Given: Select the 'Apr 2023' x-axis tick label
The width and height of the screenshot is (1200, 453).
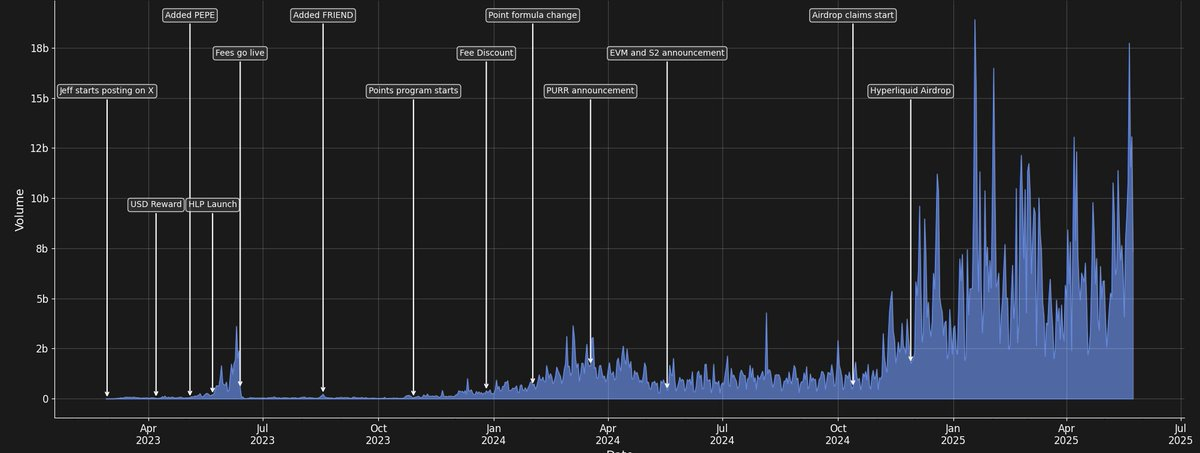Looking at the screenshot, I should coord(148,433).
